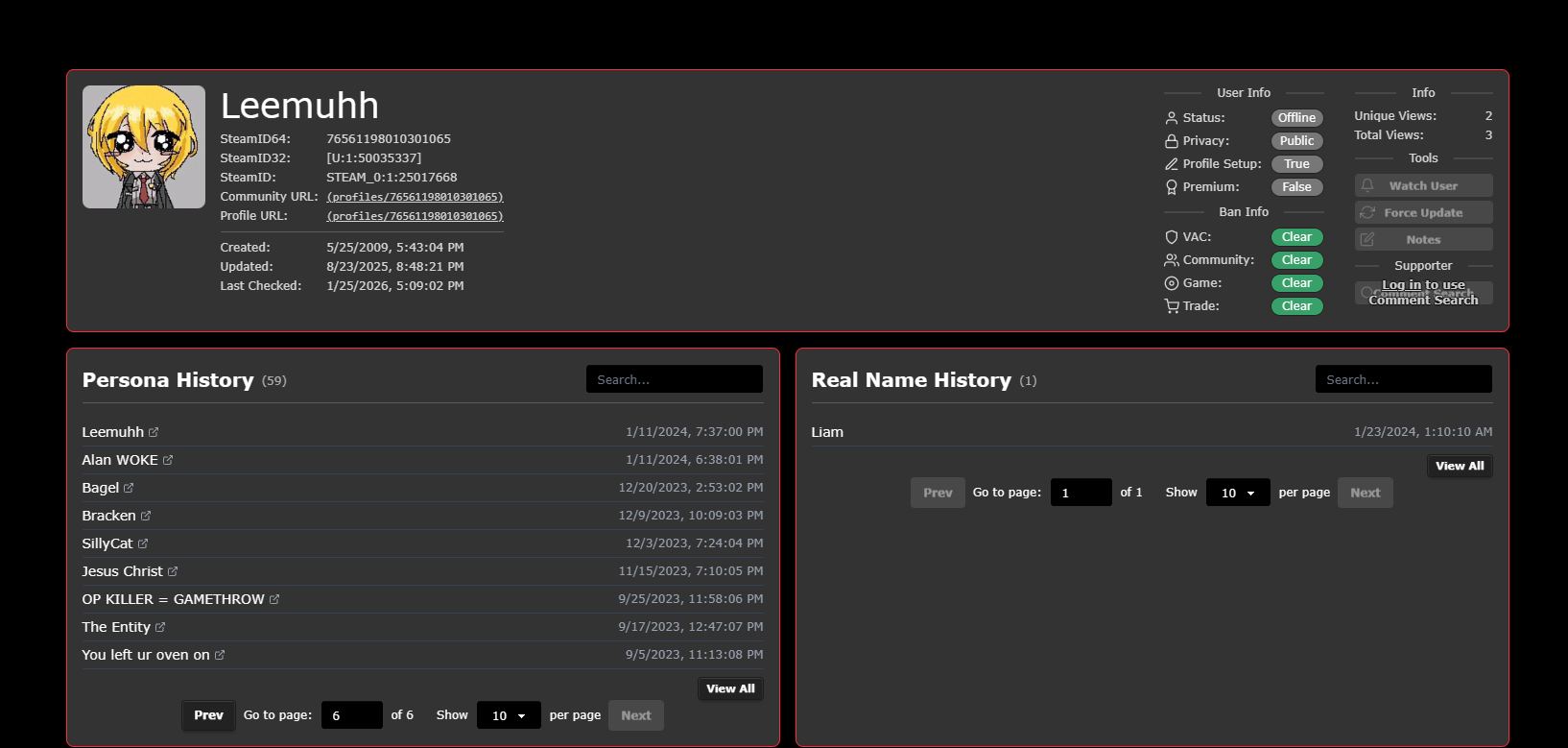
Task: Click Prev in Persona History pagination
Action: point(208,715)
